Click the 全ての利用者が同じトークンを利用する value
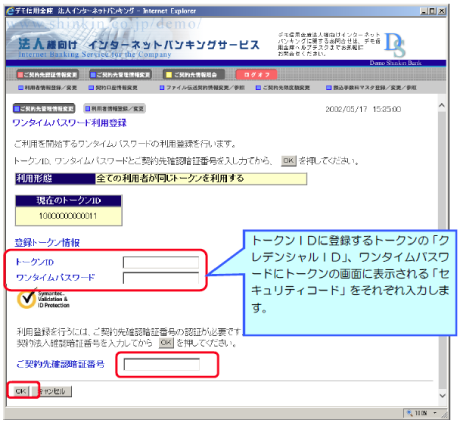This screenshot has height=426, width=460. (170, 179)
